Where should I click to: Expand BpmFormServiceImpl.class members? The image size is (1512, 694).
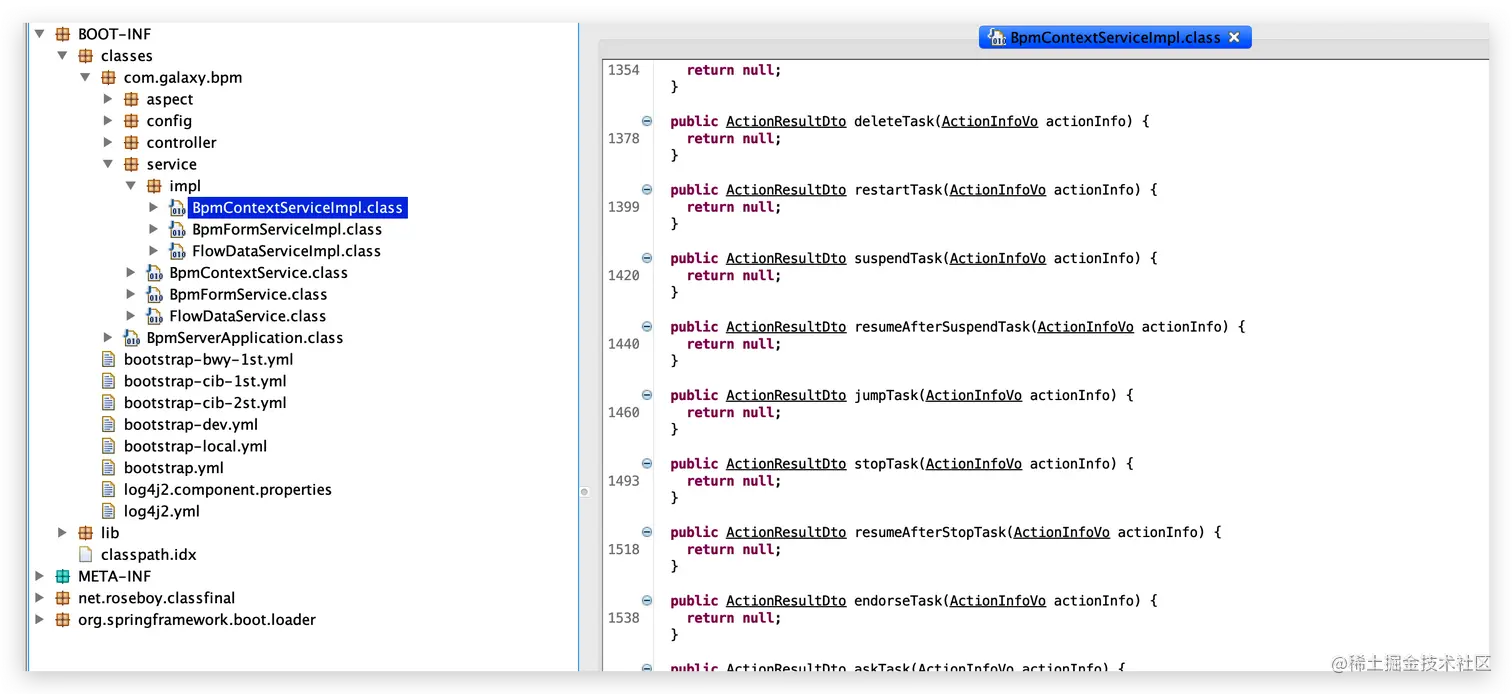coord(154,229)
